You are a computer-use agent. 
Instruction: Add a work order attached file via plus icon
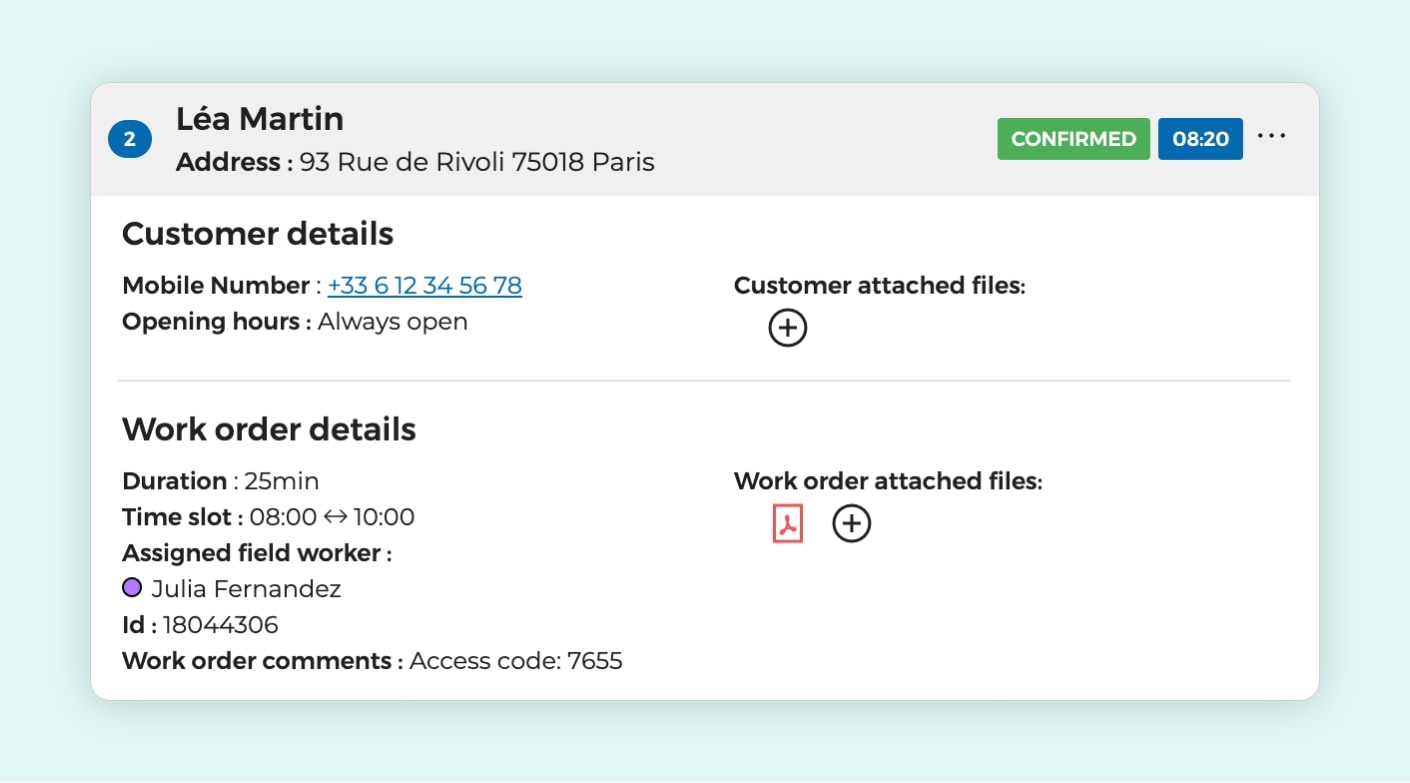coord(851,522)
